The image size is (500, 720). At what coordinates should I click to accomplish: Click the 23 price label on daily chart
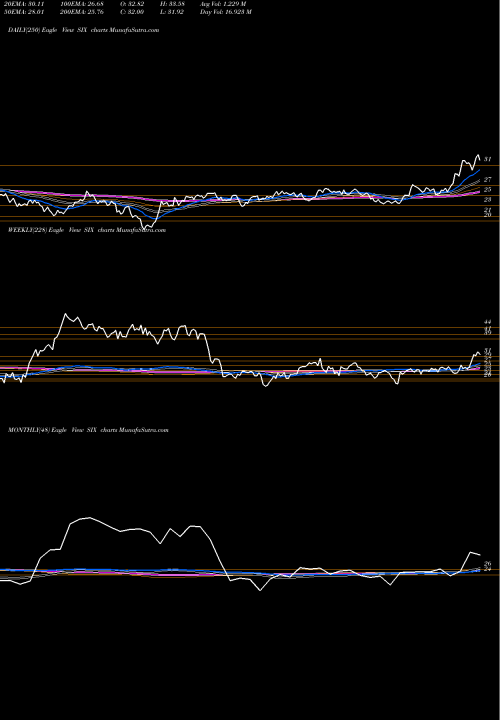pyautogui.click(x=488, y=199)
